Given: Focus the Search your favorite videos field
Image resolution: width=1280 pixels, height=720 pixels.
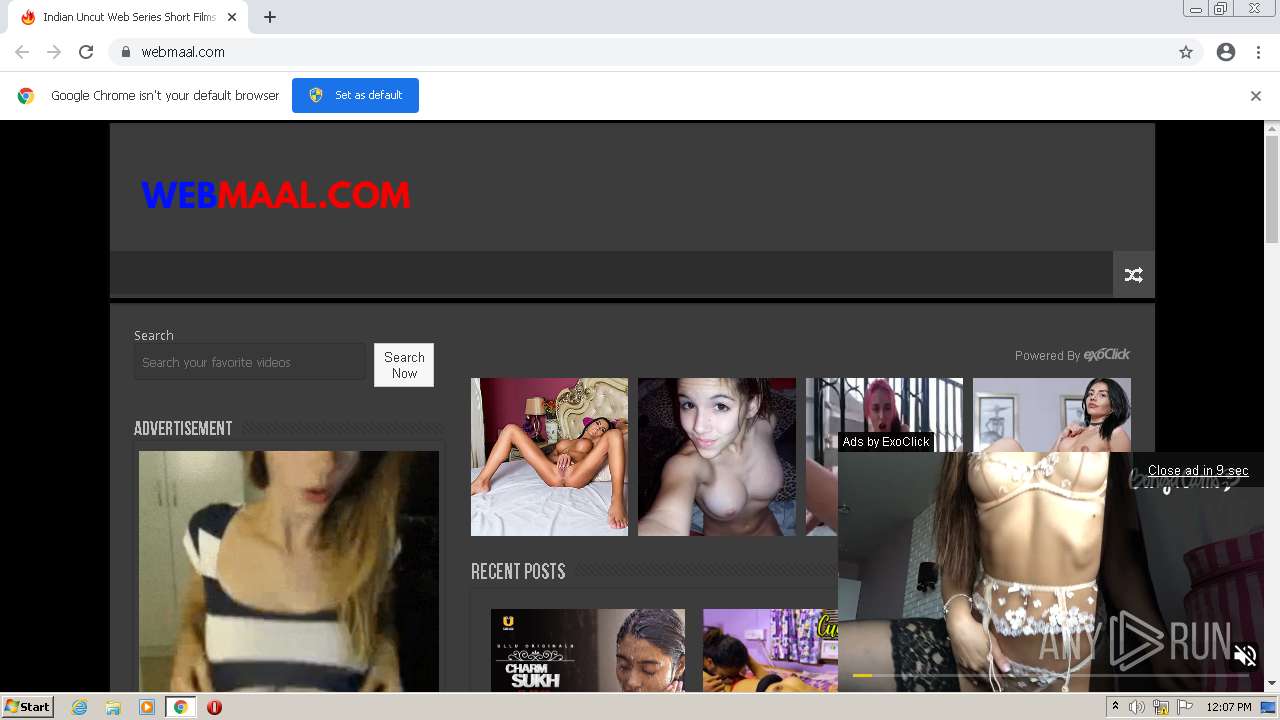Looking at the screenshot, I should point(250,362).
